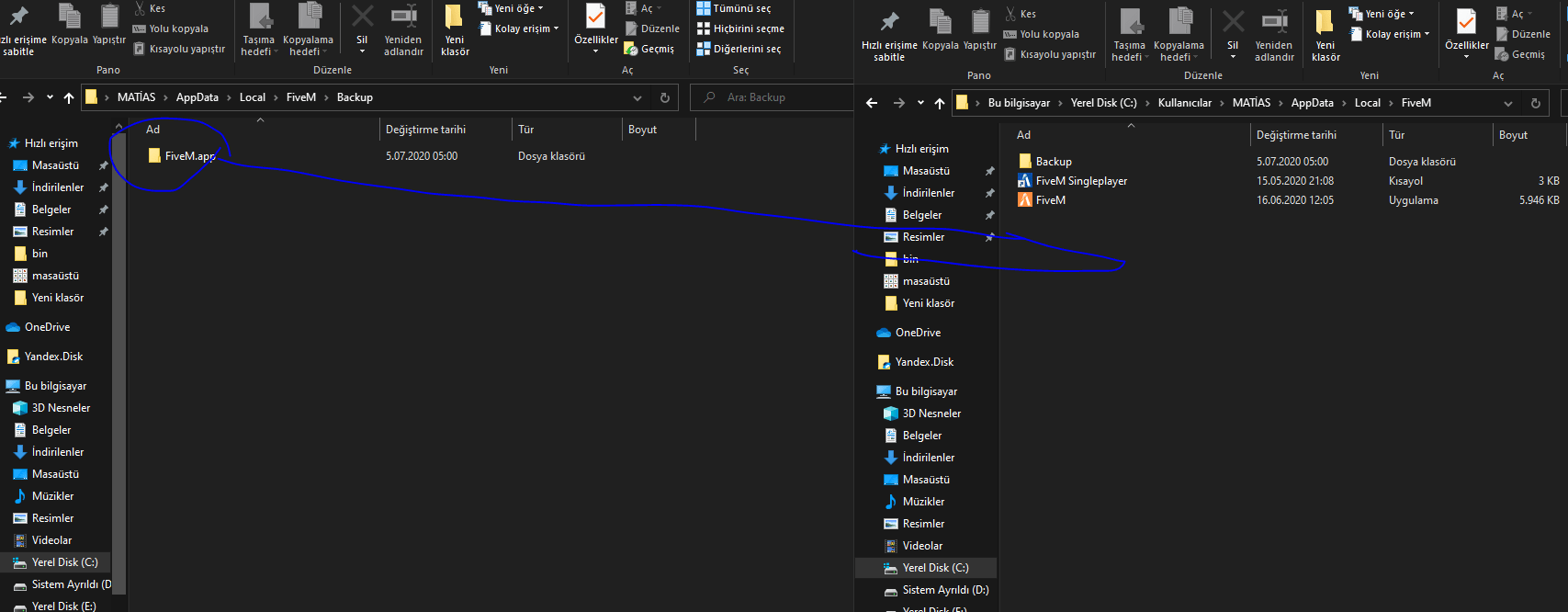The image size is (1568, 612).
Task: Go back in right window navigation
Action: [872, 103]
